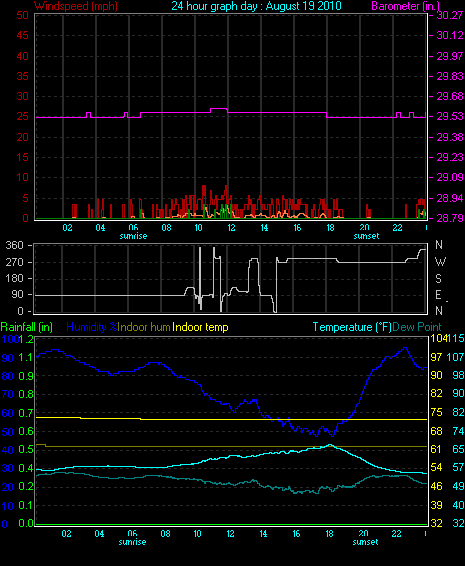The image size is (465, 566).
Task: Click the teal "Dew Point" legend label
Action: (x=417, y=327)
